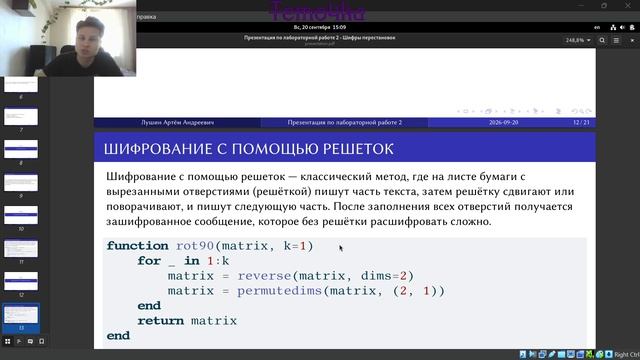Close the document viewer with the X button
This screenshot has height=360, width=640.
click(632, 40)
